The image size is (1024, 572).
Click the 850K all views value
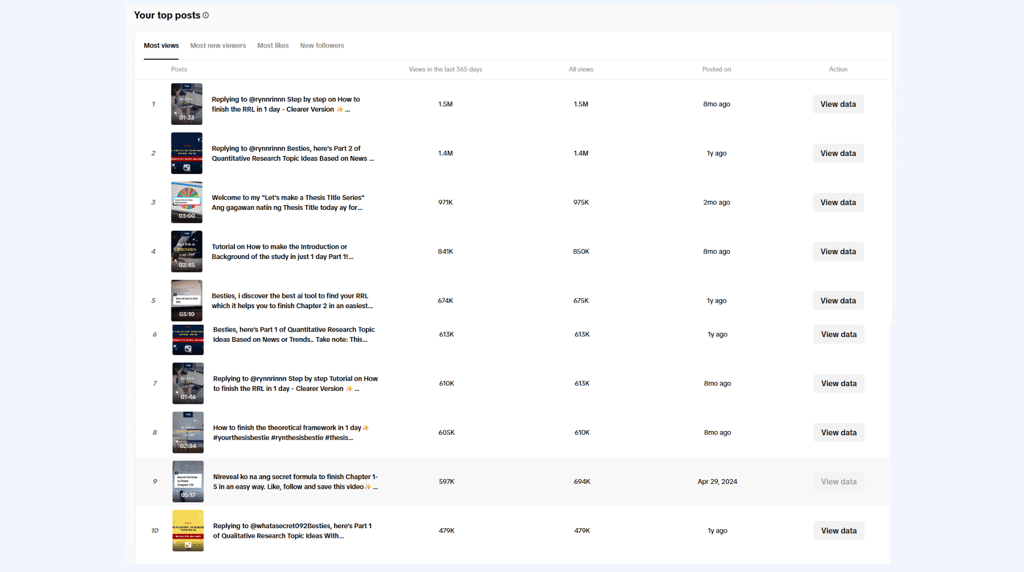coord(581,251)
